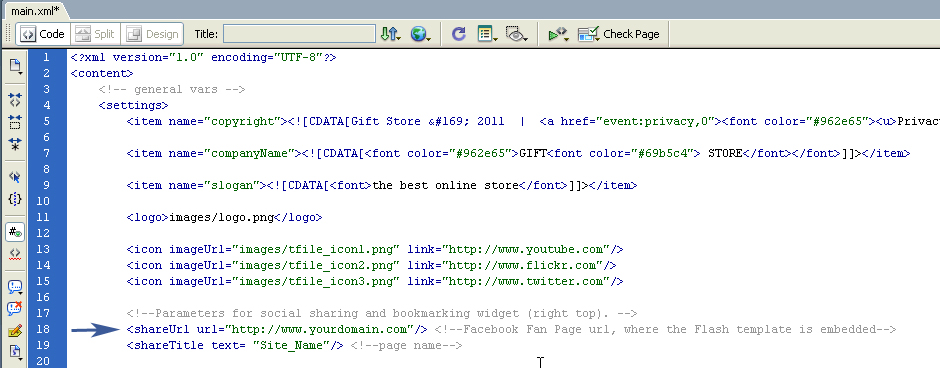Click the "general vars" comment
This screenshot has height=368, width=940.
tap(172, 90)
